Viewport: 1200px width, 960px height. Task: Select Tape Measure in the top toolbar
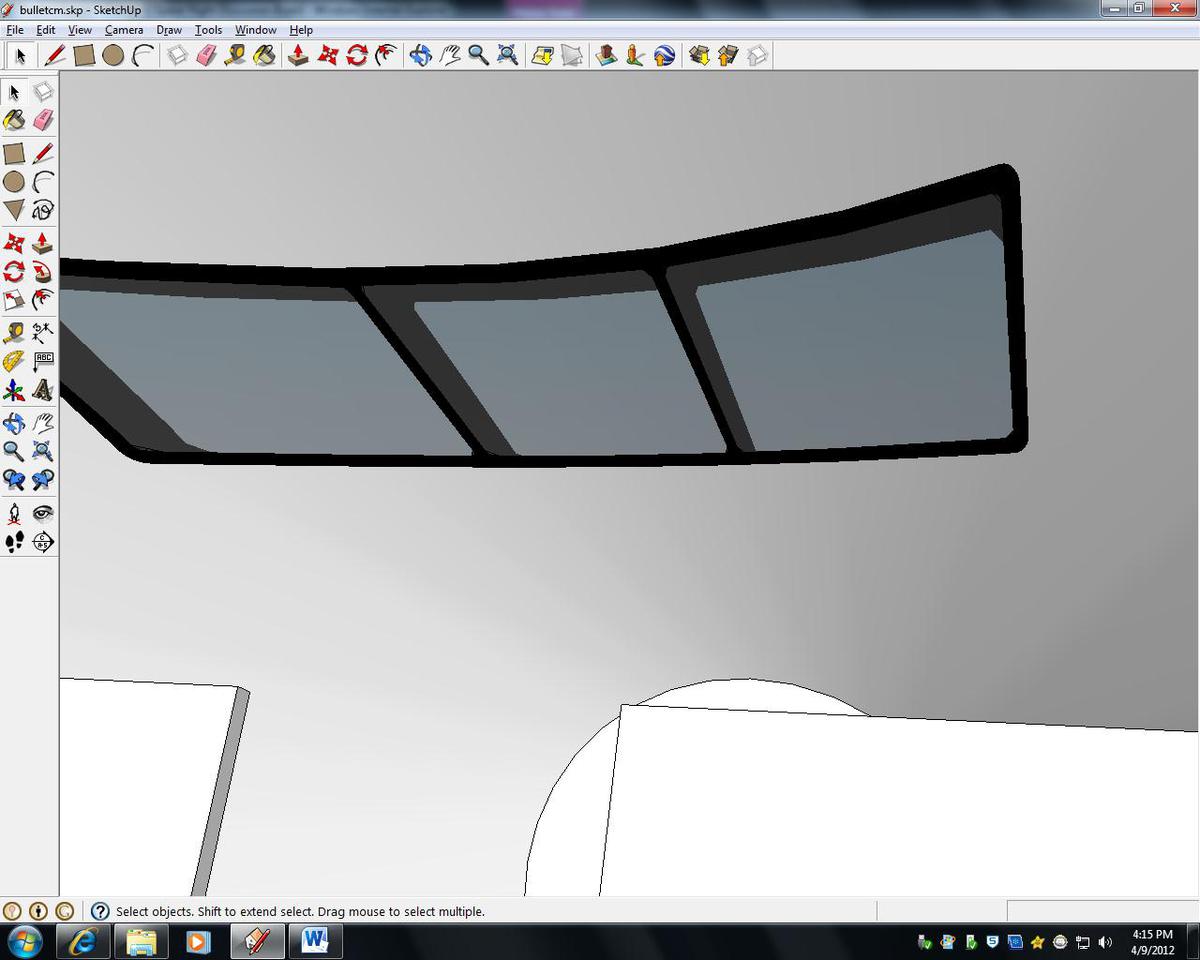(x=235, y=55)
